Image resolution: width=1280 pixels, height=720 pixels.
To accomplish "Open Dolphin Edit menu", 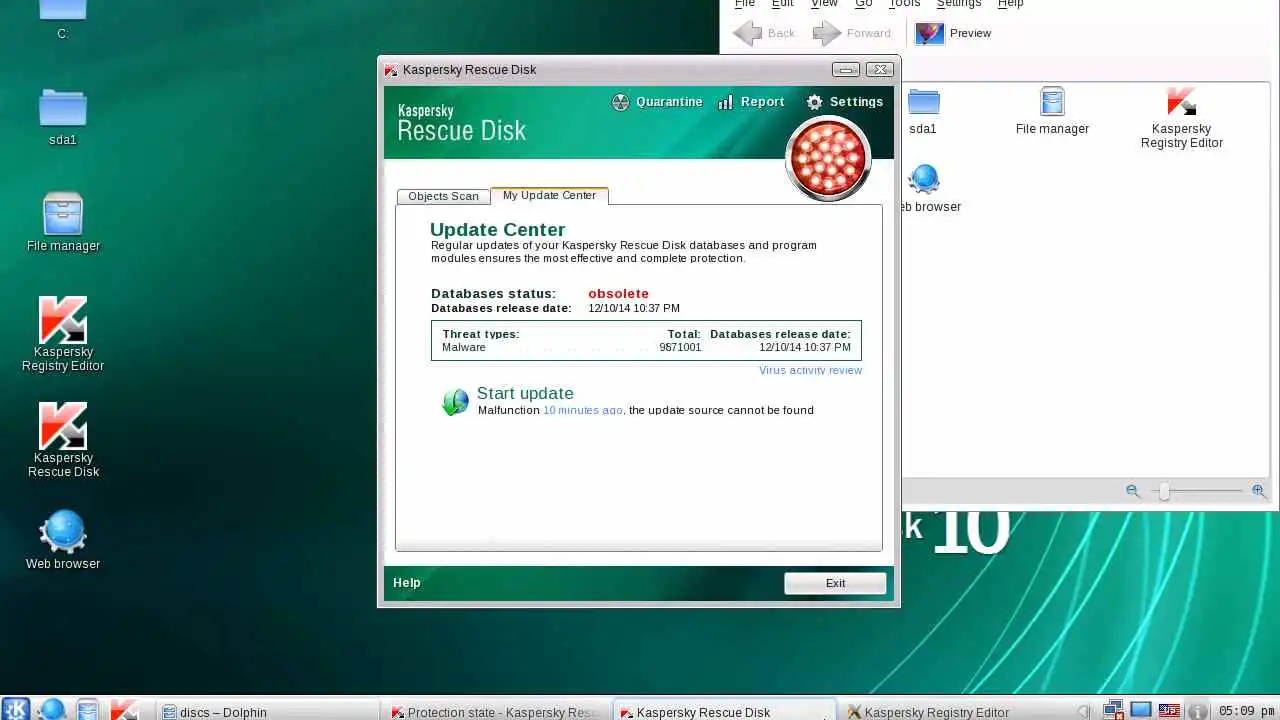I will [783, 4].
